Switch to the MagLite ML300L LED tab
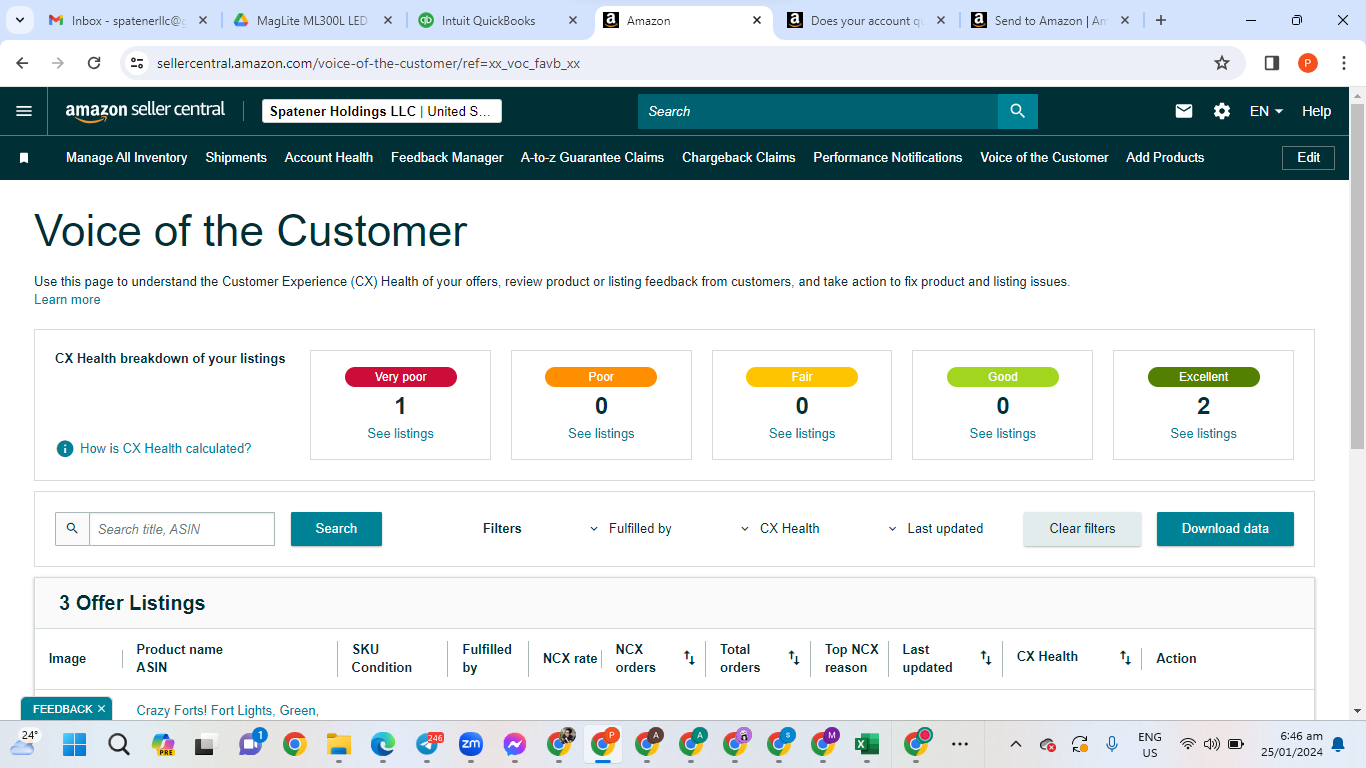The height and width of the screenshot is (768, 1366). 313,20
